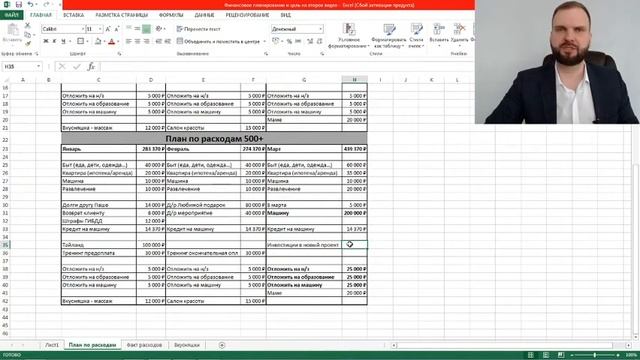Viewport: 640px width, 360px height.
Task: Cut selection with the scissors icon
Action: coord(27,25)
